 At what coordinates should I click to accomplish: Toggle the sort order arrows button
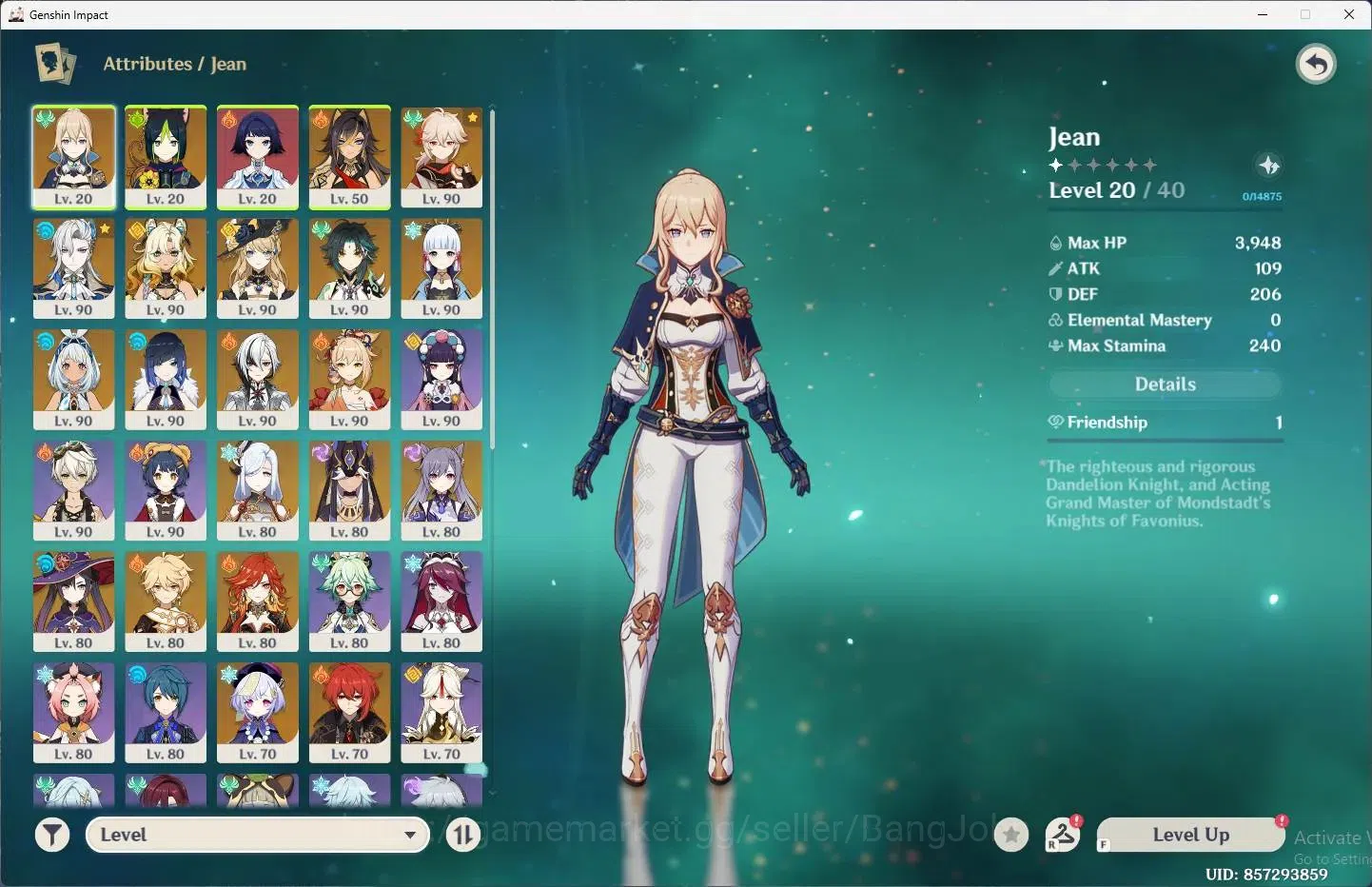[x=463, y=836]
